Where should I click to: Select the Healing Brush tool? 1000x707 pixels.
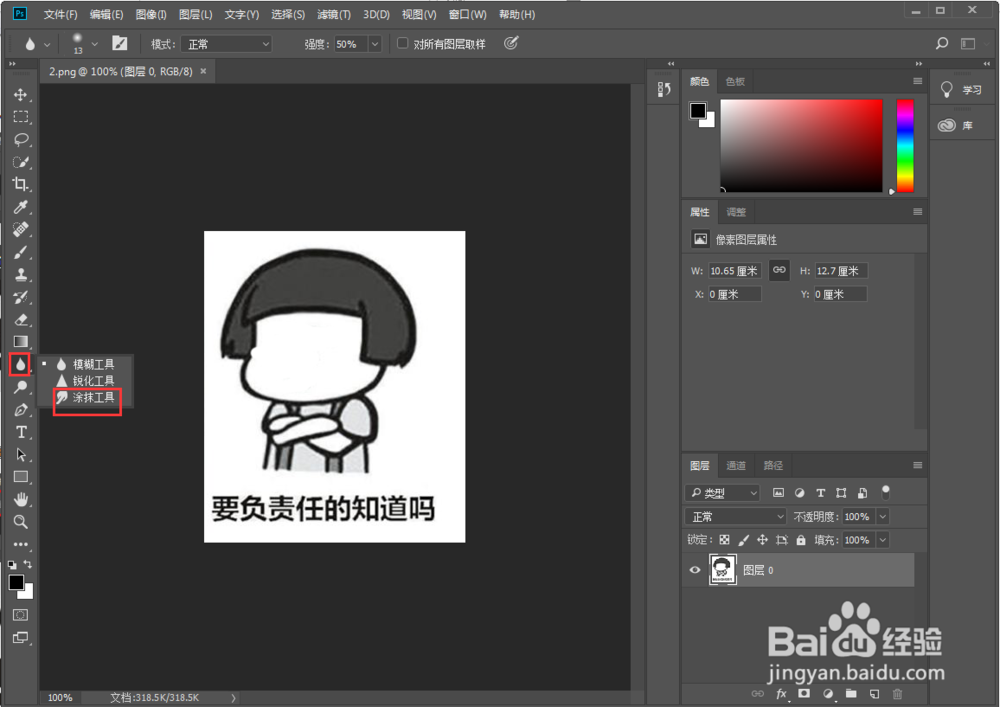pyautogui.click(x=20, y=230)
